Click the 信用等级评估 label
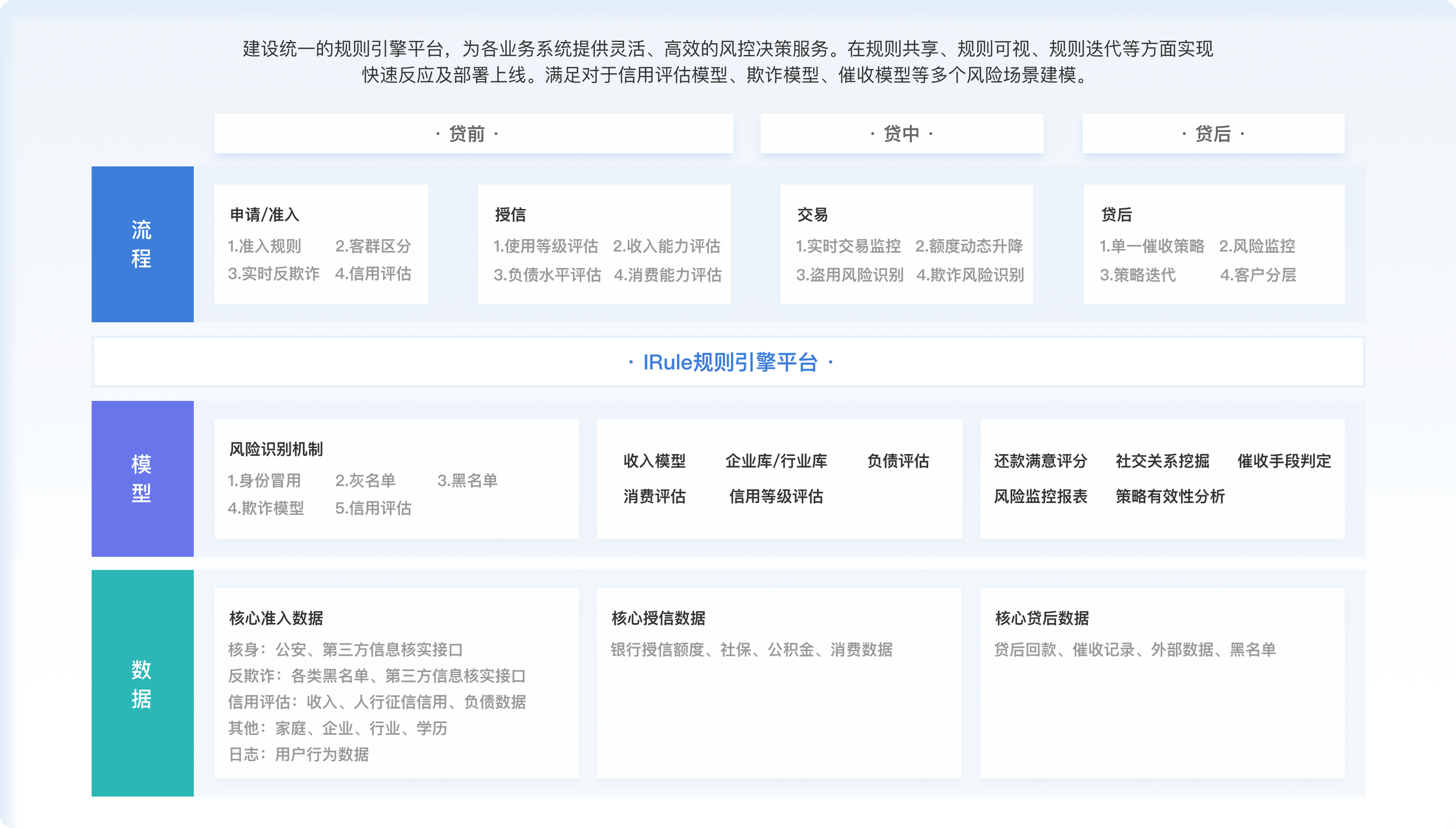Viewport: 1456px width, 828px height. [776, 497]
